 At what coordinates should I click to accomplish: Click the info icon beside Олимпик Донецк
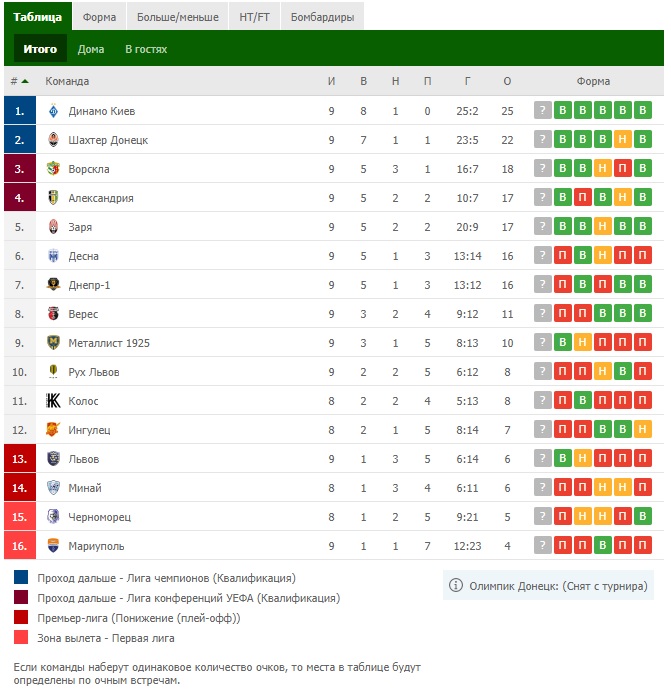click(456, 586)
